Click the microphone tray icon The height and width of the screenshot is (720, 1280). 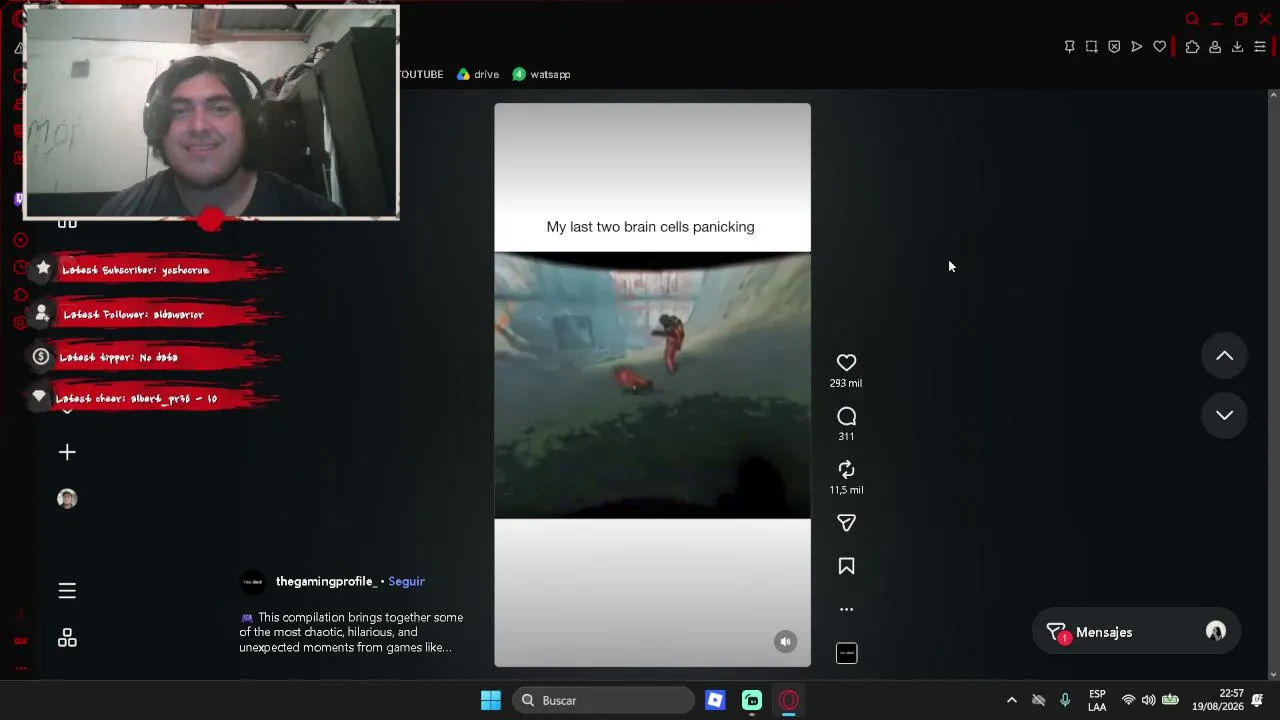(1065, 700)
